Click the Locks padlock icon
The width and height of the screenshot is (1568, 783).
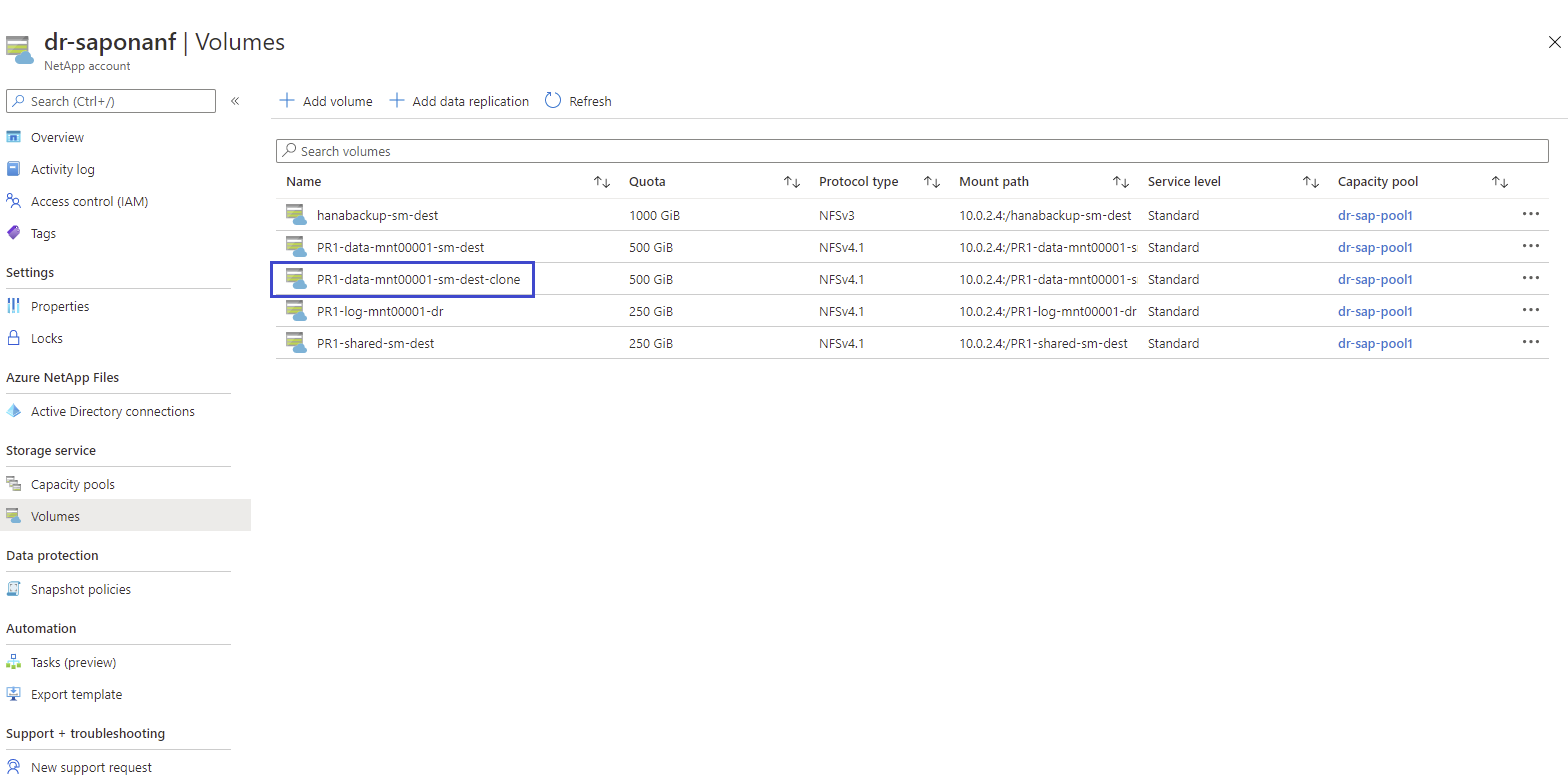pos(14,338)
